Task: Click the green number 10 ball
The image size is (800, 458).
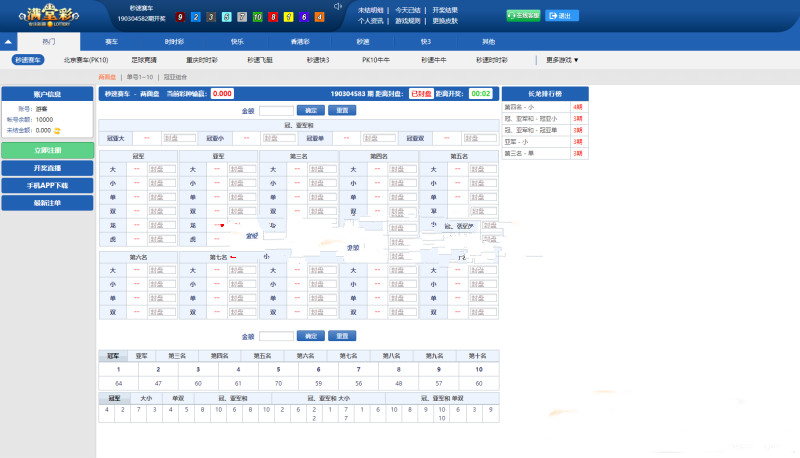Action: click(x=258, y=17)
